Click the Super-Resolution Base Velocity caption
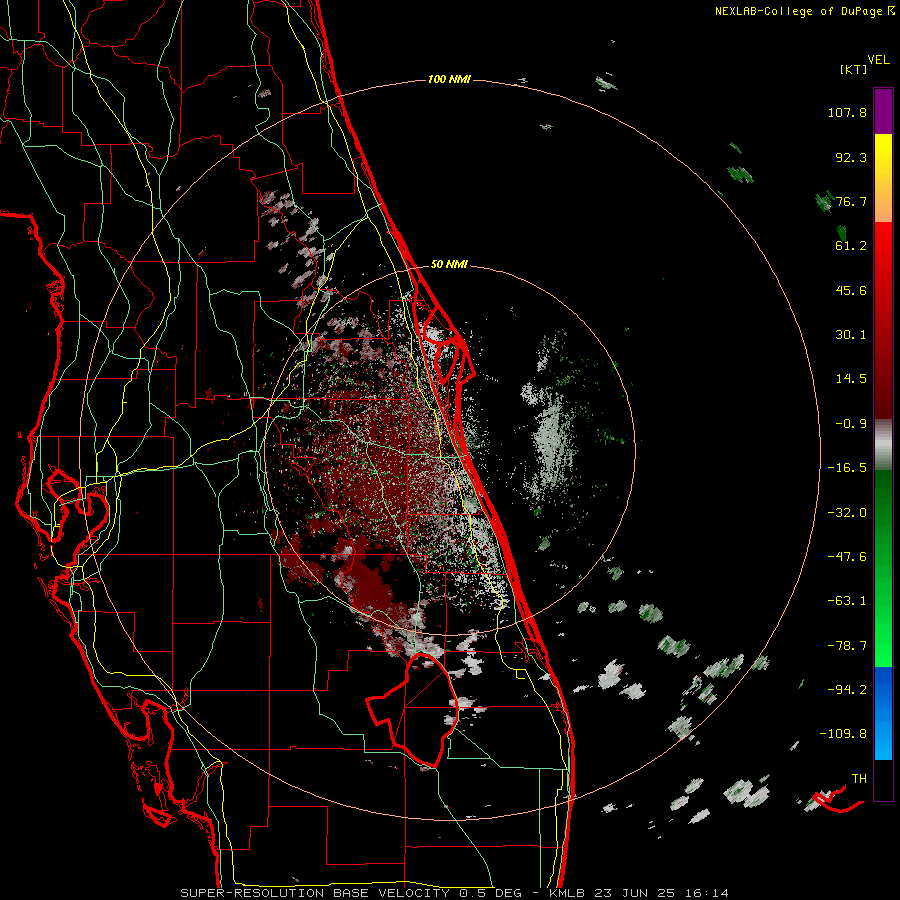 coord(455,893)
